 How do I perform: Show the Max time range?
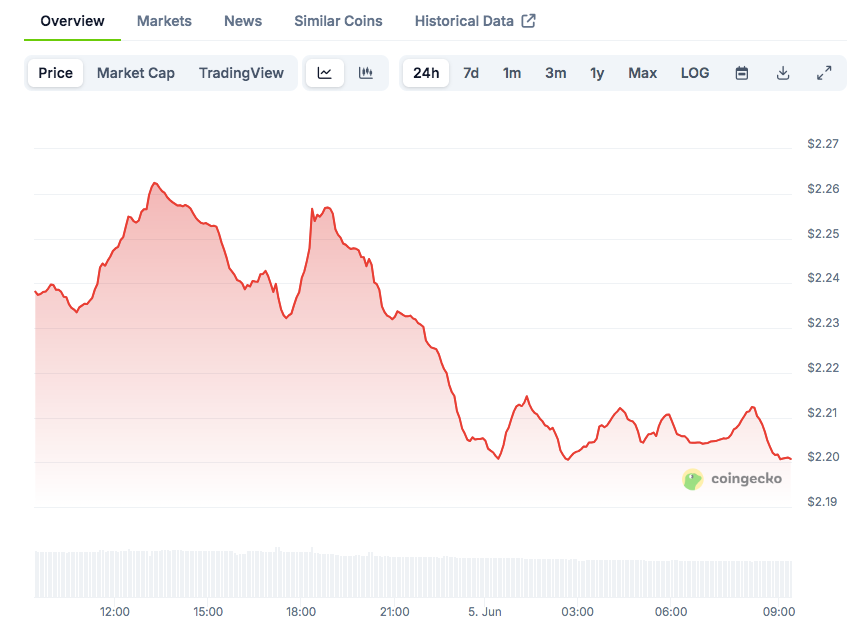click(x=643, y=73)
